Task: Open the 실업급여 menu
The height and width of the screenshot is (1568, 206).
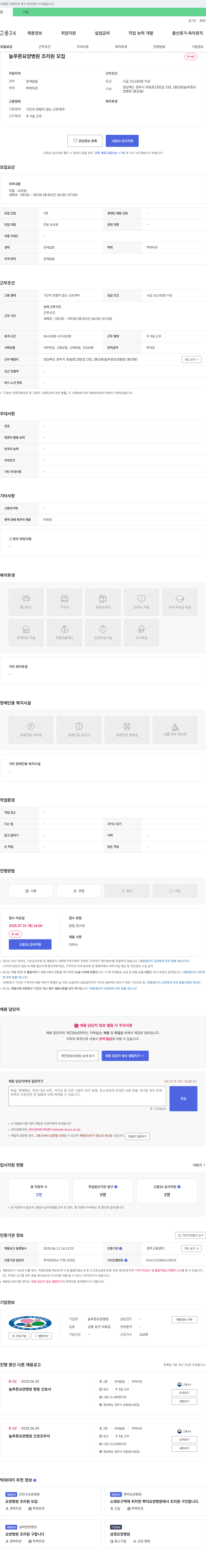Action: click(x=102, y=33)
